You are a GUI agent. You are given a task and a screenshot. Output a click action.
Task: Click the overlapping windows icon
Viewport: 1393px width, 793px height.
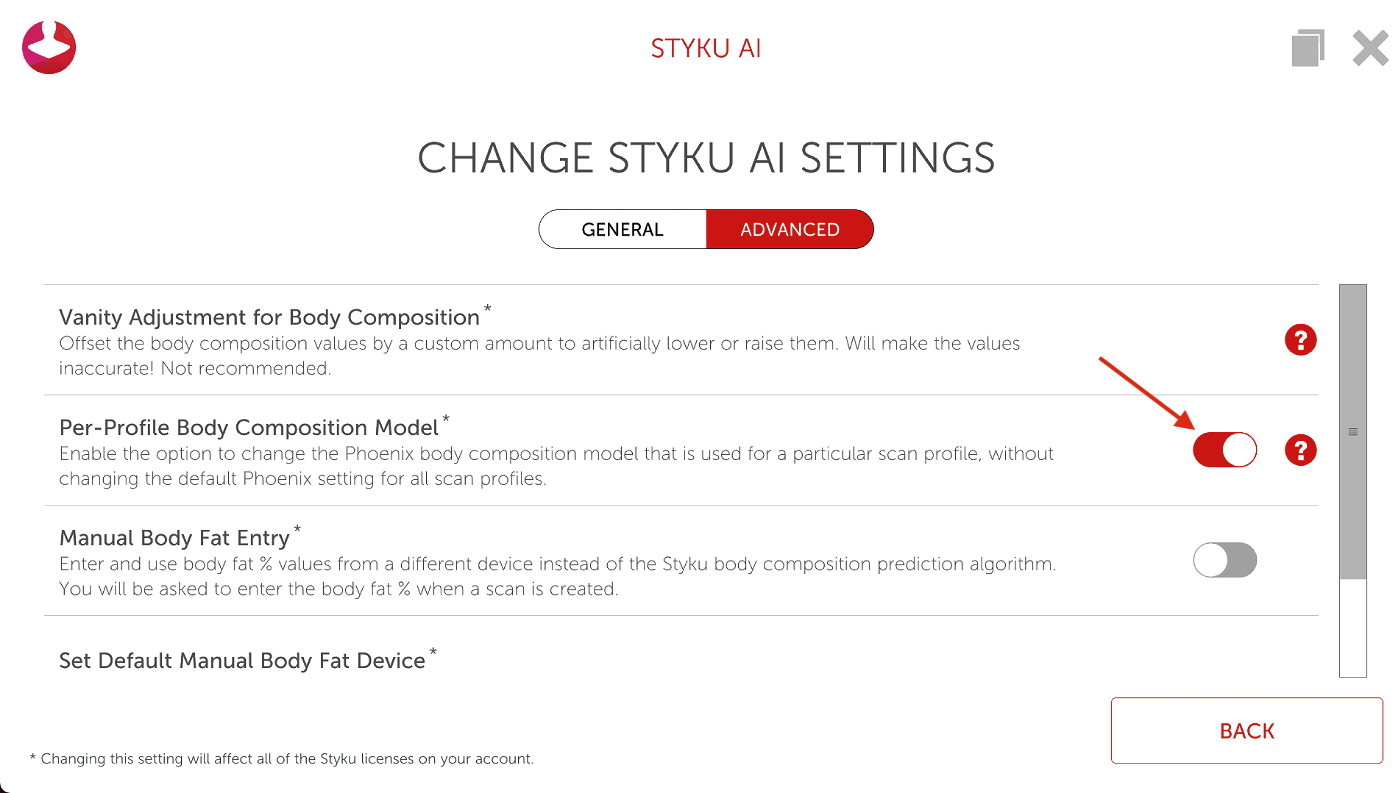(x=1308, y=48)
